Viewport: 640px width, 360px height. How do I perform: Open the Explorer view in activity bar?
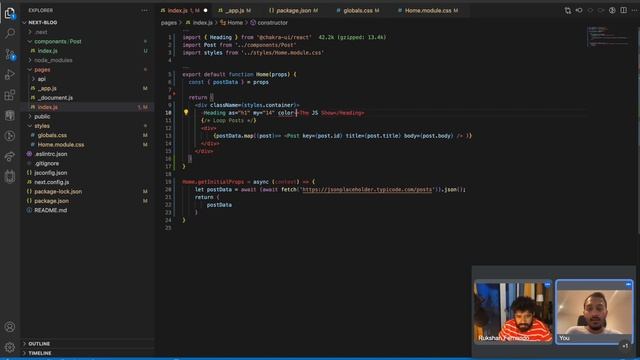[x=10, y=13]
